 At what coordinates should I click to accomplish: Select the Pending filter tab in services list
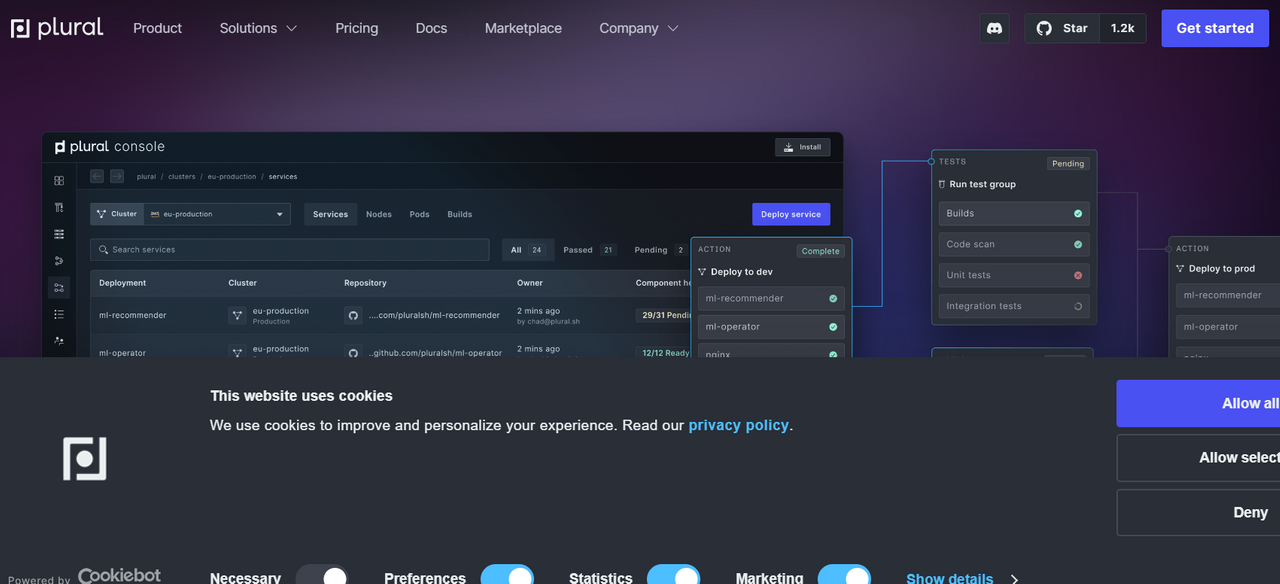pyautogui.click(x=660, y=250)
